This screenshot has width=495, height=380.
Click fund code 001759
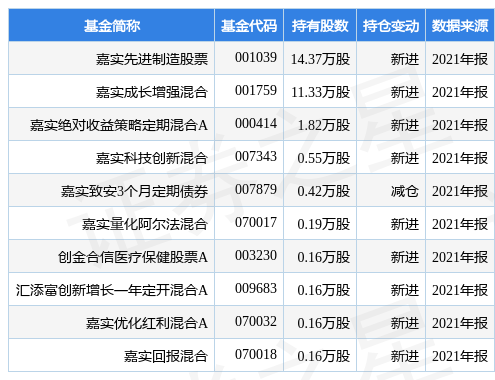click(256, 91)
